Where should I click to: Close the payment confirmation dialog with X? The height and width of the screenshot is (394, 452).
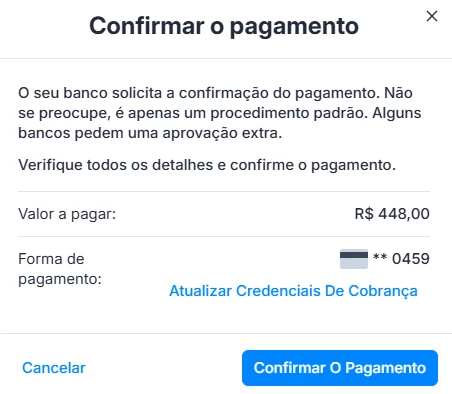(x=432, y=16)
